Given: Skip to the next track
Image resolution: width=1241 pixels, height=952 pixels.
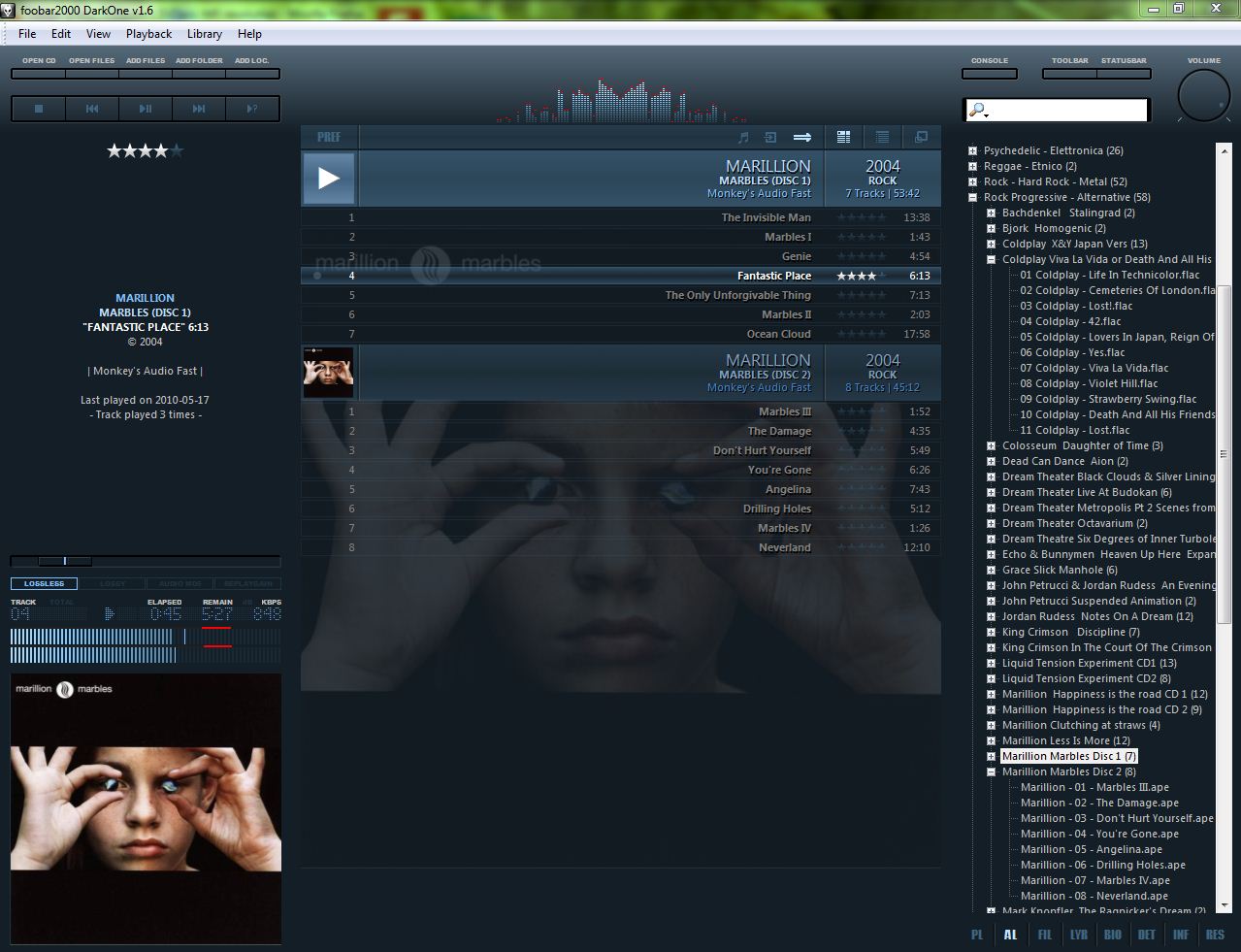Looking at the screenshot, I should point(199,109).
